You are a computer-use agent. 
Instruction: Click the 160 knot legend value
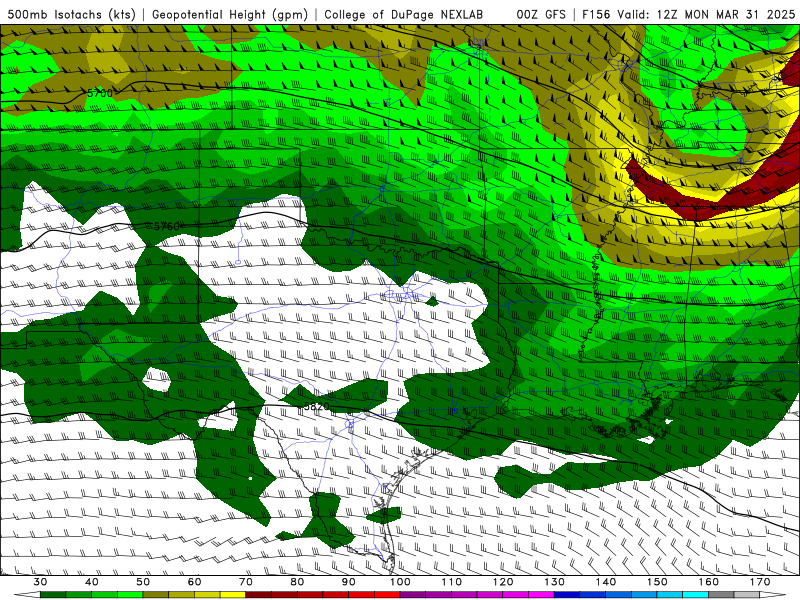[x=709, y=582]
